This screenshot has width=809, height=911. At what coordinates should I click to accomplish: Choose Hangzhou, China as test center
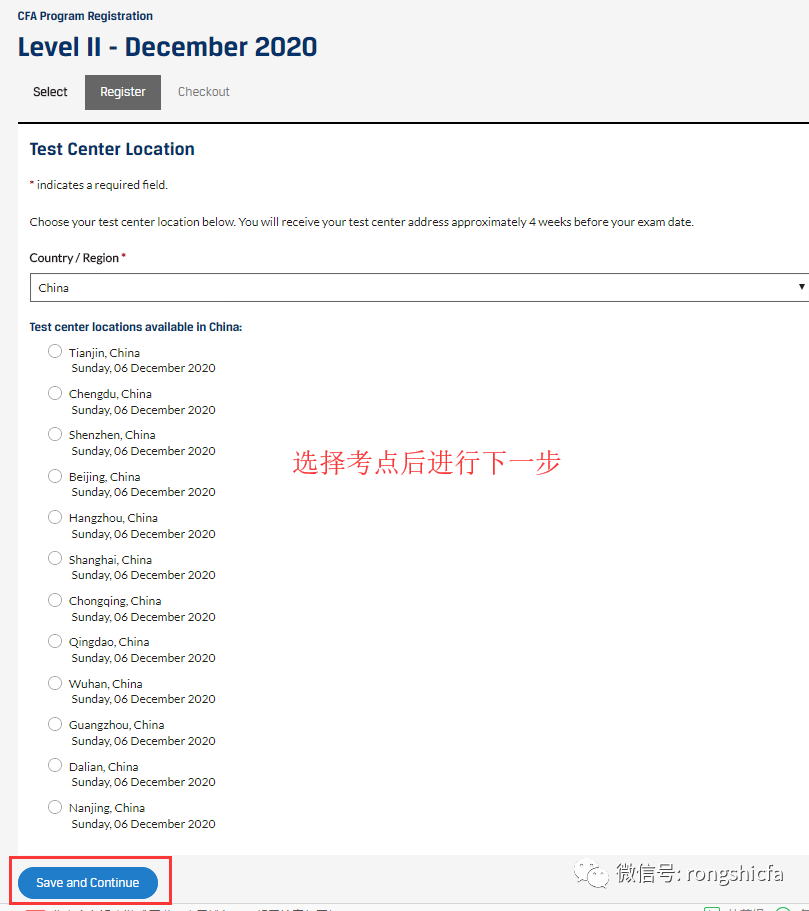tap(55, 517)
